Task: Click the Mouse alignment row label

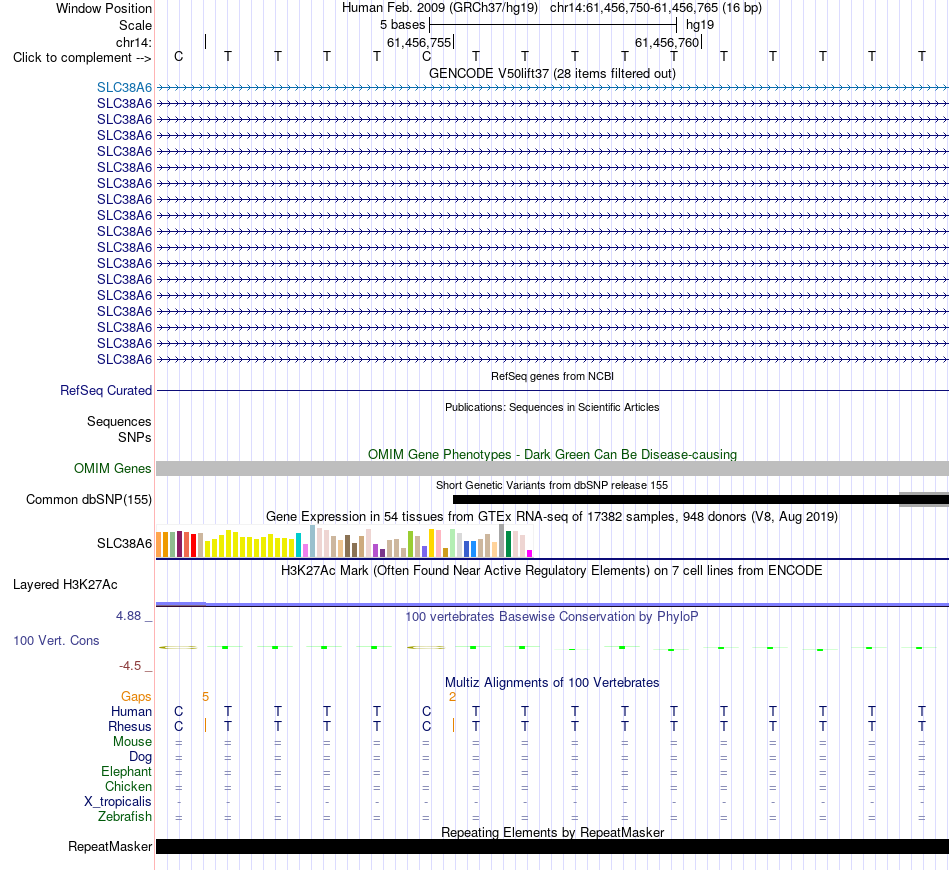Action: point(132,742)
